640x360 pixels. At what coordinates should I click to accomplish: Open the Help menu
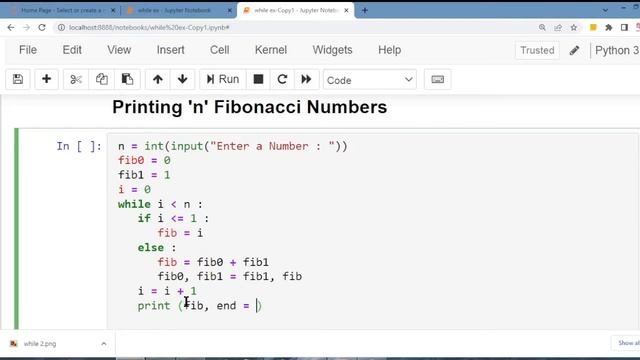tap(389, 50)
